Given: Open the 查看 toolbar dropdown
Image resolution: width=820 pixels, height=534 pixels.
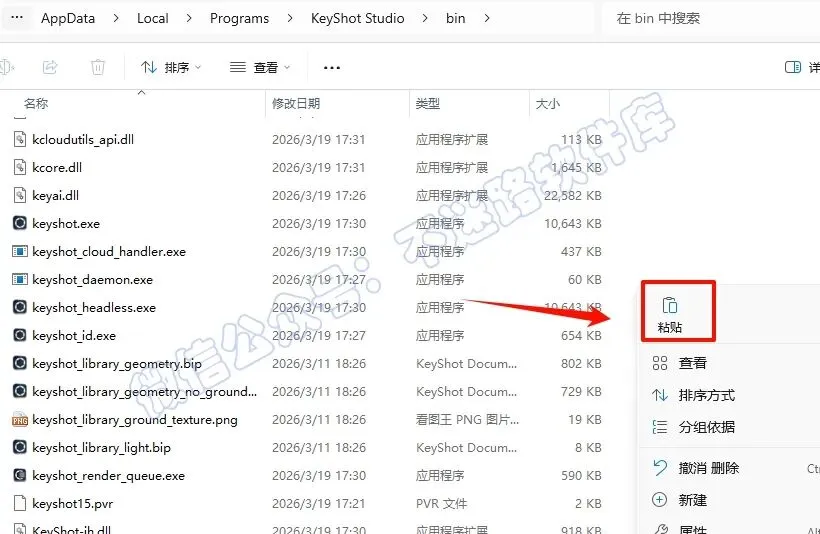Looking at the screenshot, I should coord(260,67).
